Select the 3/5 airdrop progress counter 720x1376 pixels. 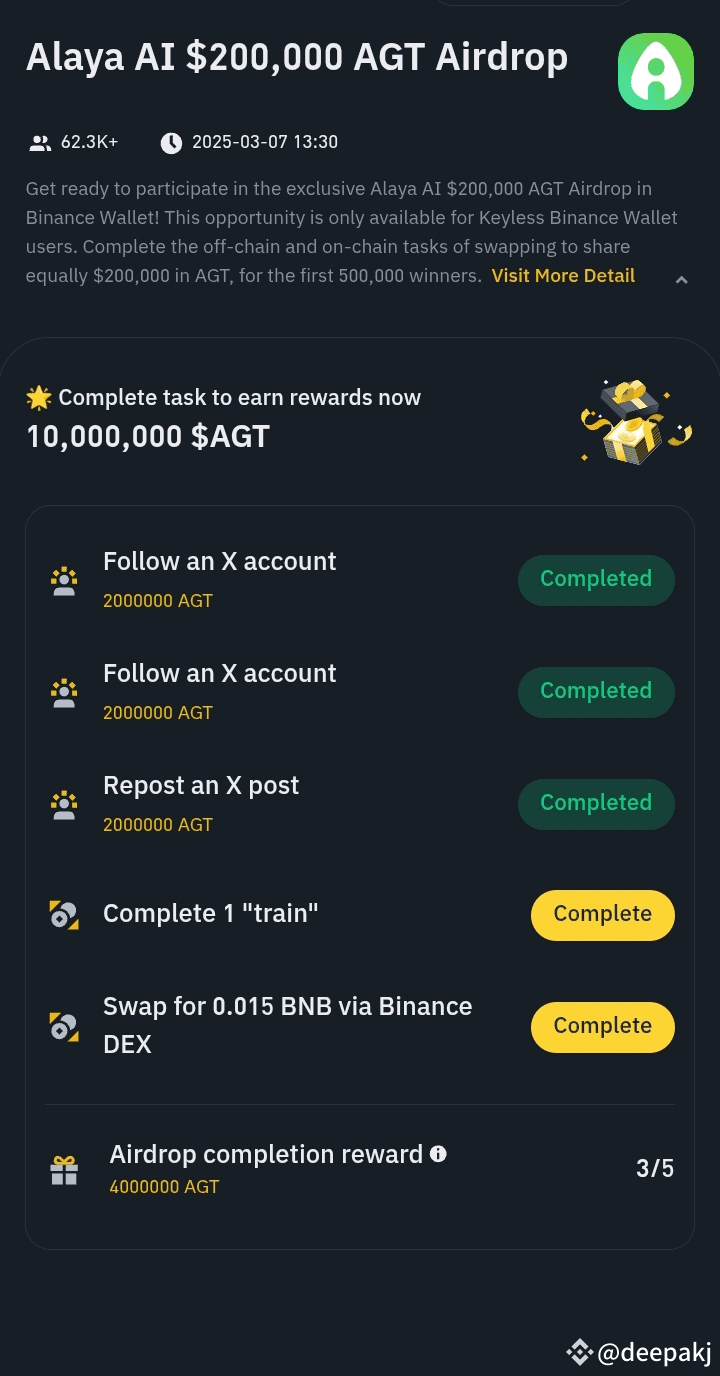[x=655, y=1168]
